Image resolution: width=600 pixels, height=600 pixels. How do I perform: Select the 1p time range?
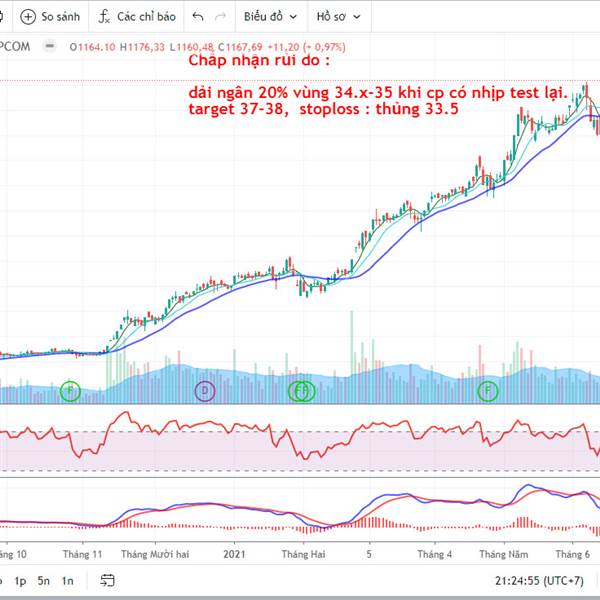(x=20, y=581)
